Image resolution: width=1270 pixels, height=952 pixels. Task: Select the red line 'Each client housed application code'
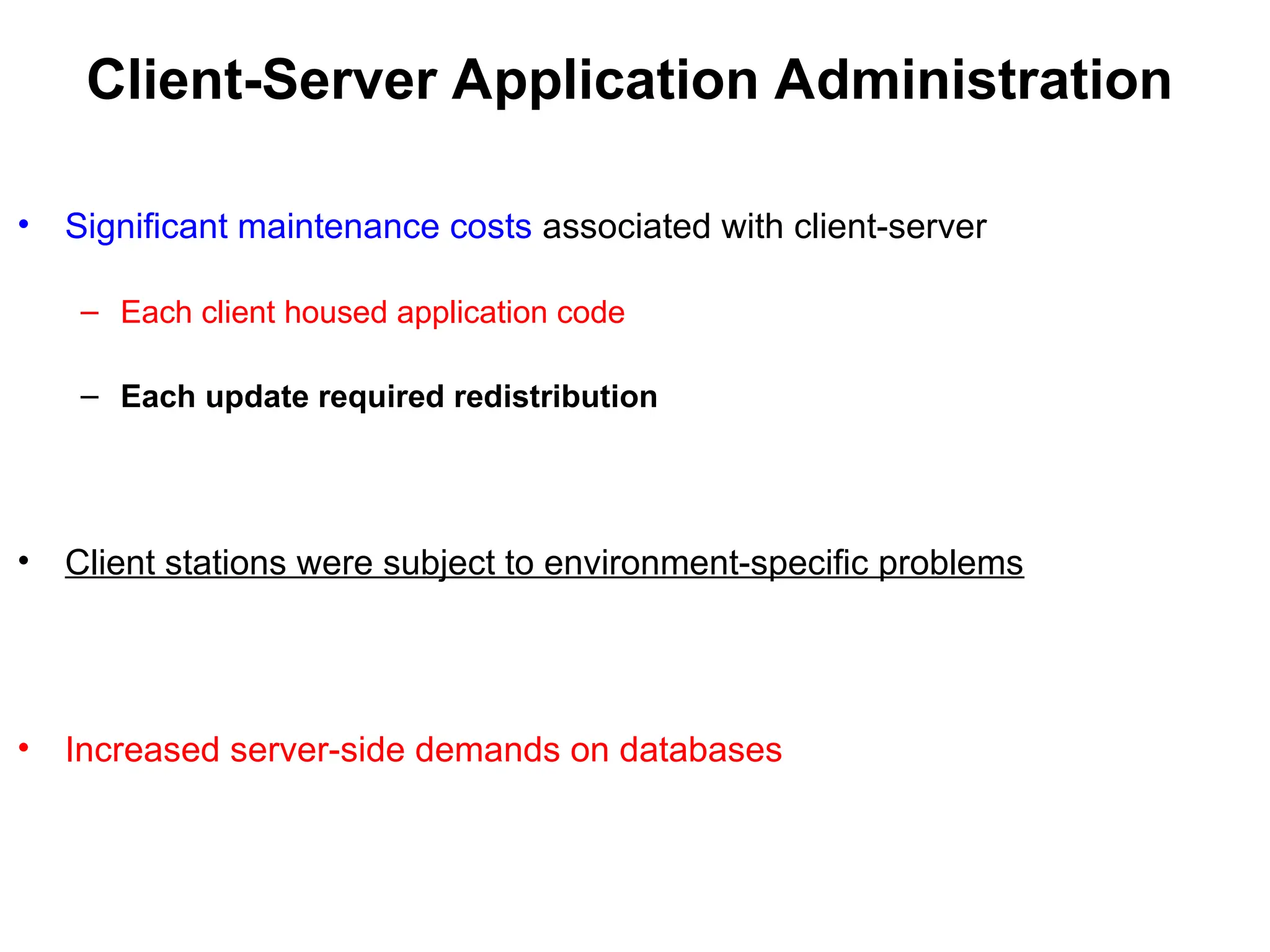tap(373, 313)
